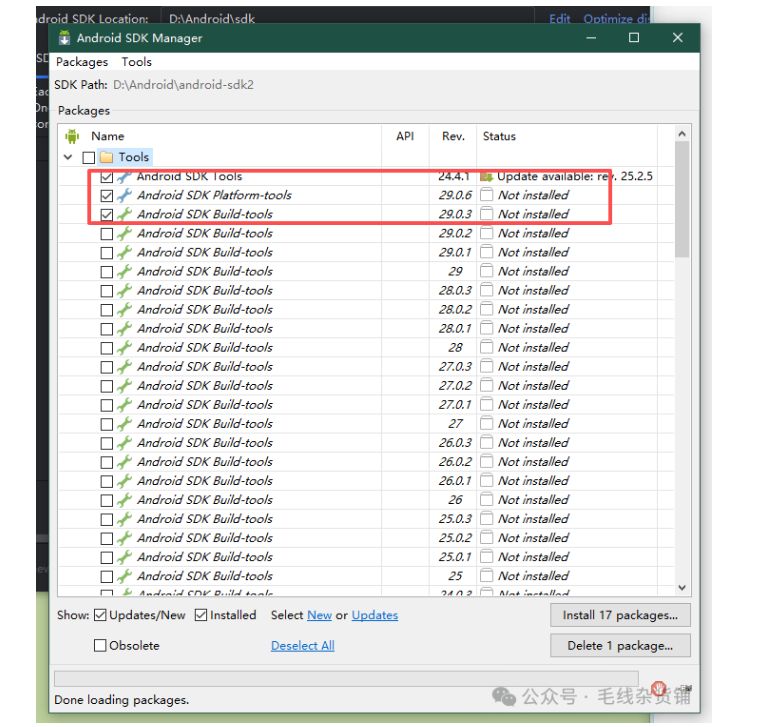
Task: Uncheck the Android SDK Tools checkbox
Action: pyautogui.click(x=107, y=177)
